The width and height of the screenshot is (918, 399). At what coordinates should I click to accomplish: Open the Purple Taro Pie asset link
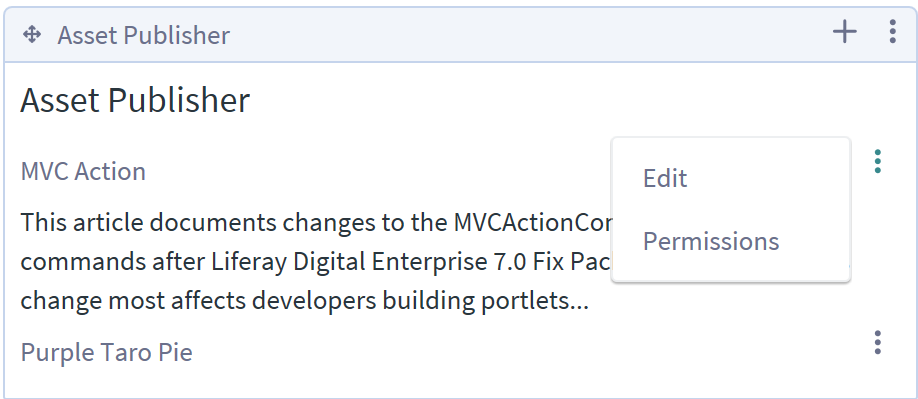(107, 352)
